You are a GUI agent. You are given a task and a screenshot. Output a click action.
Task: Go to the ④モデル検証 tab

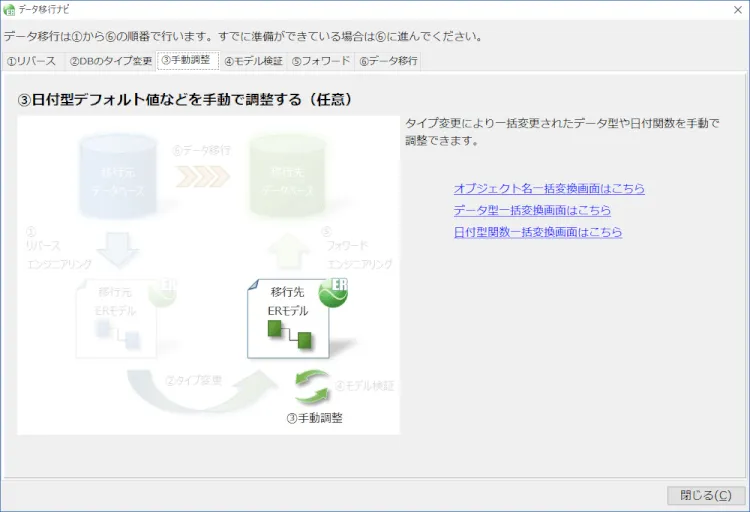point(253,61)
